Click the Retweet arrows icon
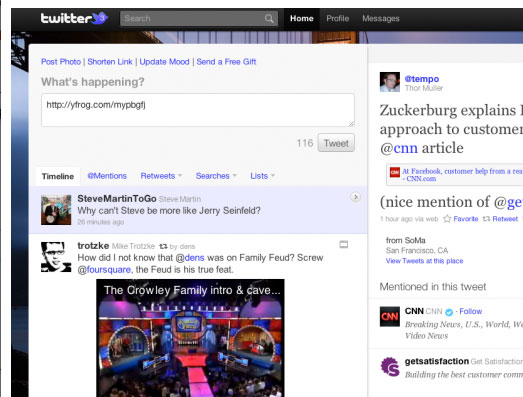The image size is (523, 397). (x=487, y=219)
